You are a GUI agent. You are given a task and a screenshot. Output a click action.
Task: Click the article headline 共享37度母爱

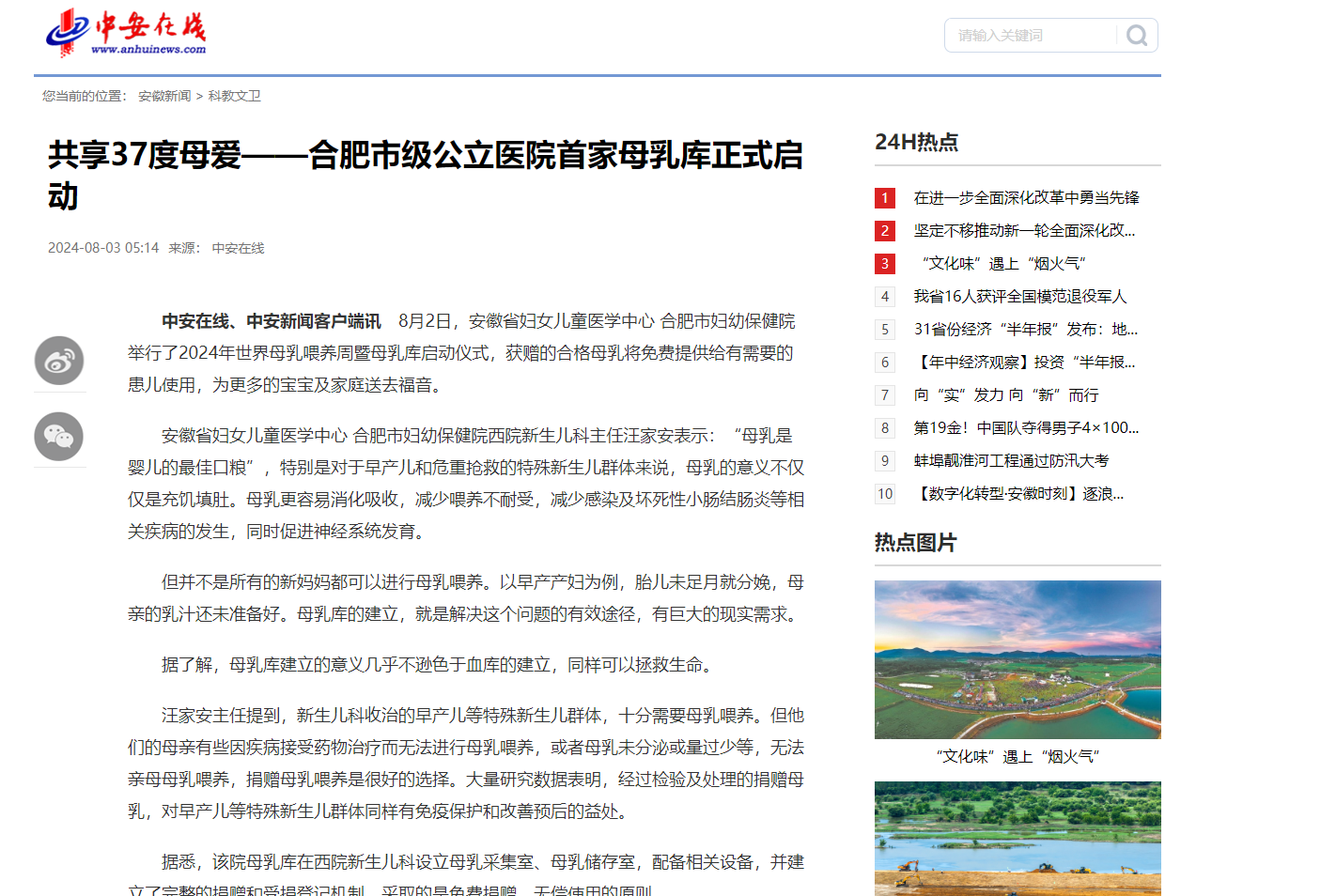(426, 176)
